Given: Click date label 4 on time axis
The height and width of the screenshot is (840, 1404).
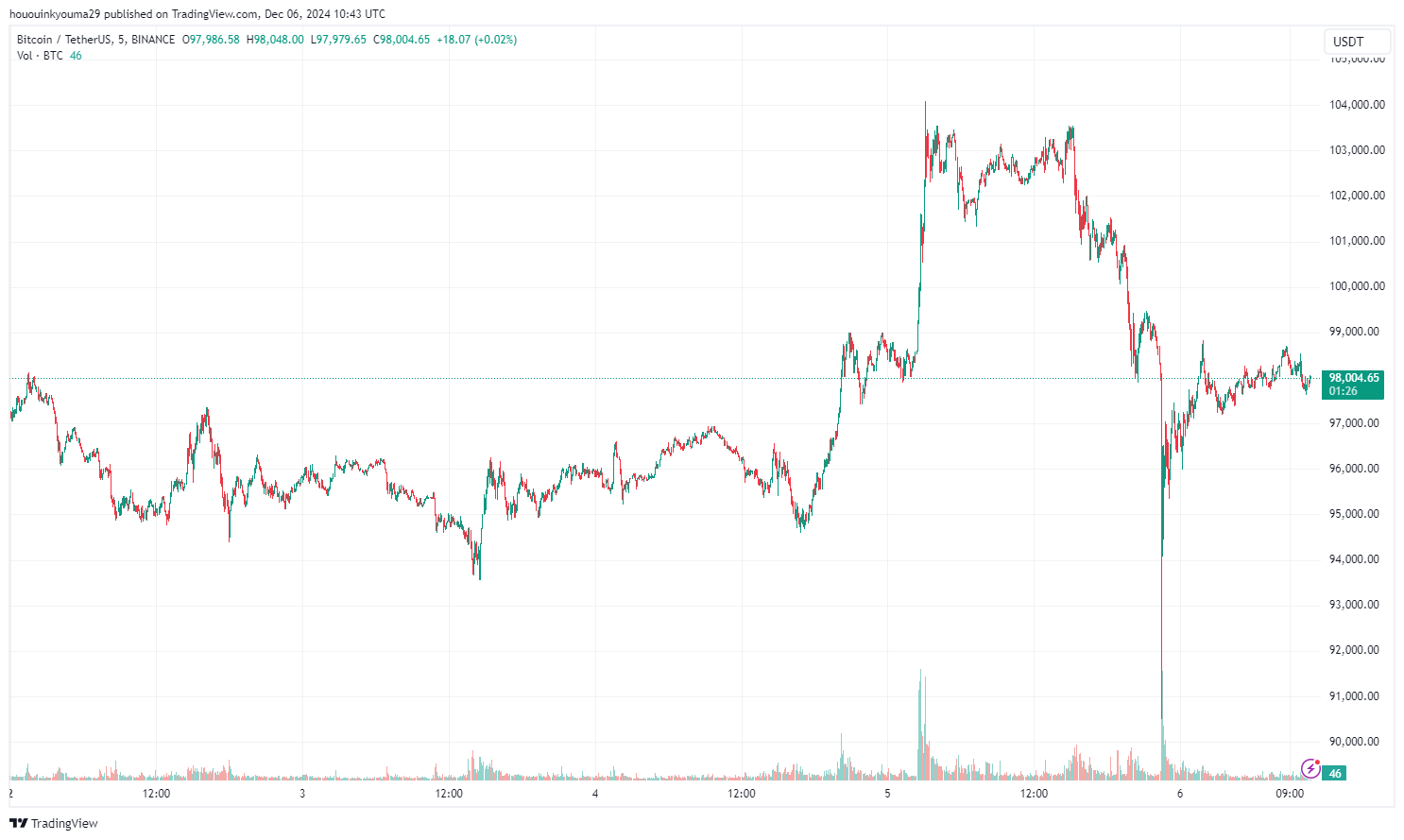Looking at the screenshot, I should (x=595, y=794).
